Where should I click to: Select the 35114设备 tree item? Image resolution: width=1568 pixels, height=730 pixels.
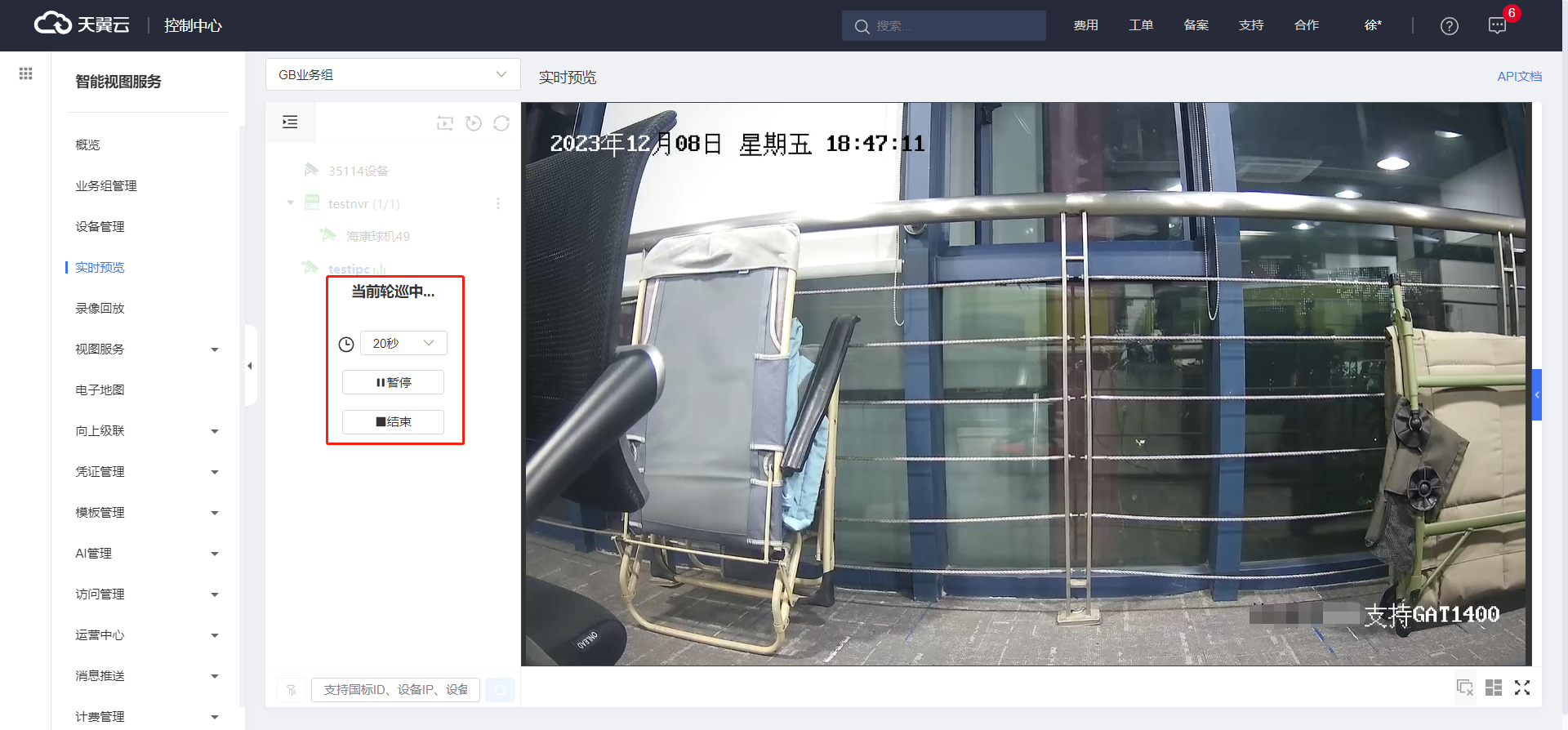click(359, 171)
